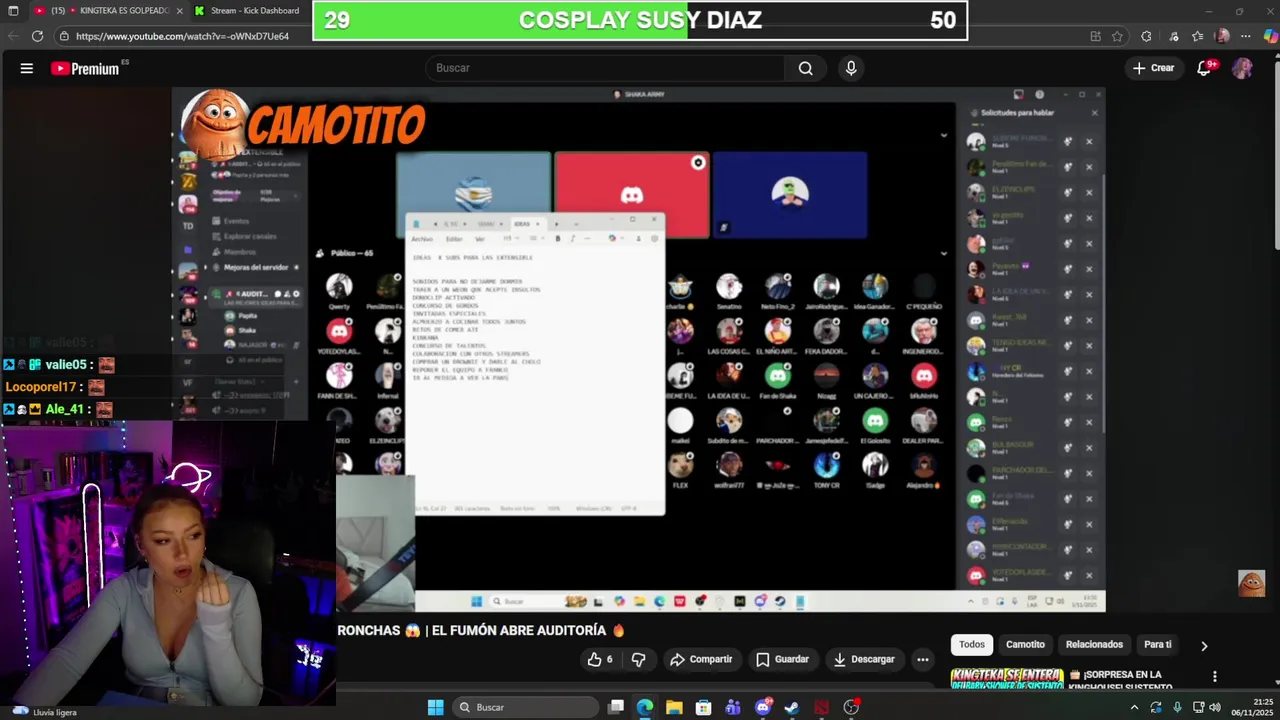
Task: Open File Explorer from the taskbar
Action: click(674, 707)
